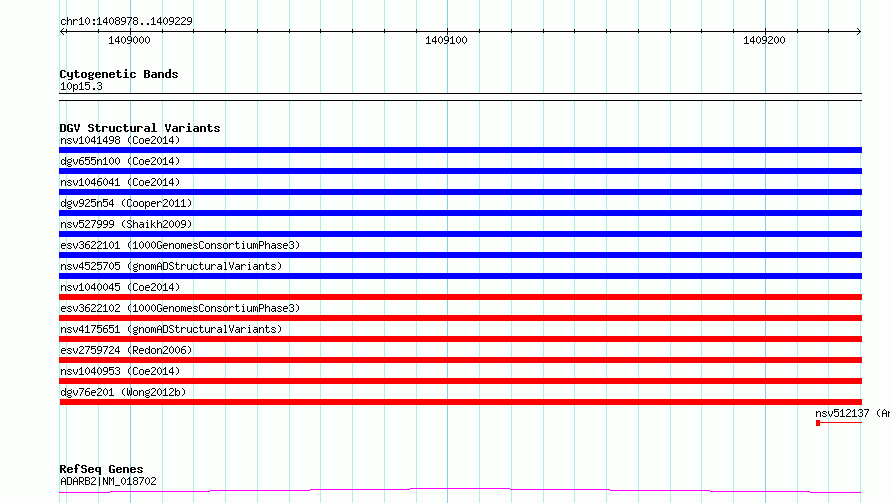Open variant label nsv527999 (Shaikh2009)
The image size is (890, 503).
click(126, 224)
